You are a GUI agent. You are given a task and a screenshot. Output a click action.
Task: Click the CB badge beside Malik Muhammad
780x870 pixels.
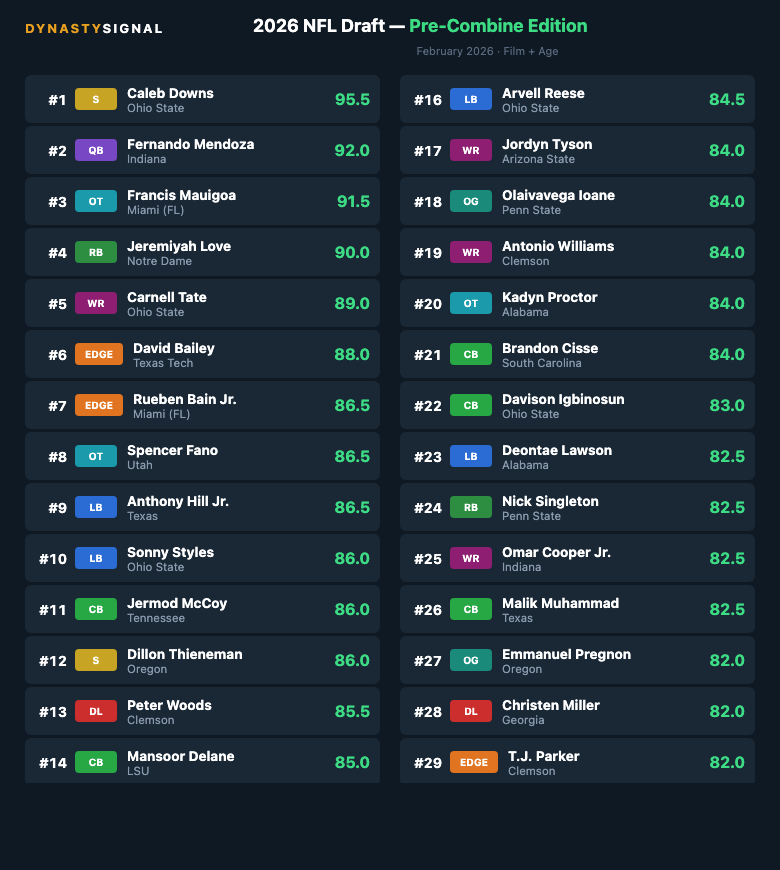471,610
